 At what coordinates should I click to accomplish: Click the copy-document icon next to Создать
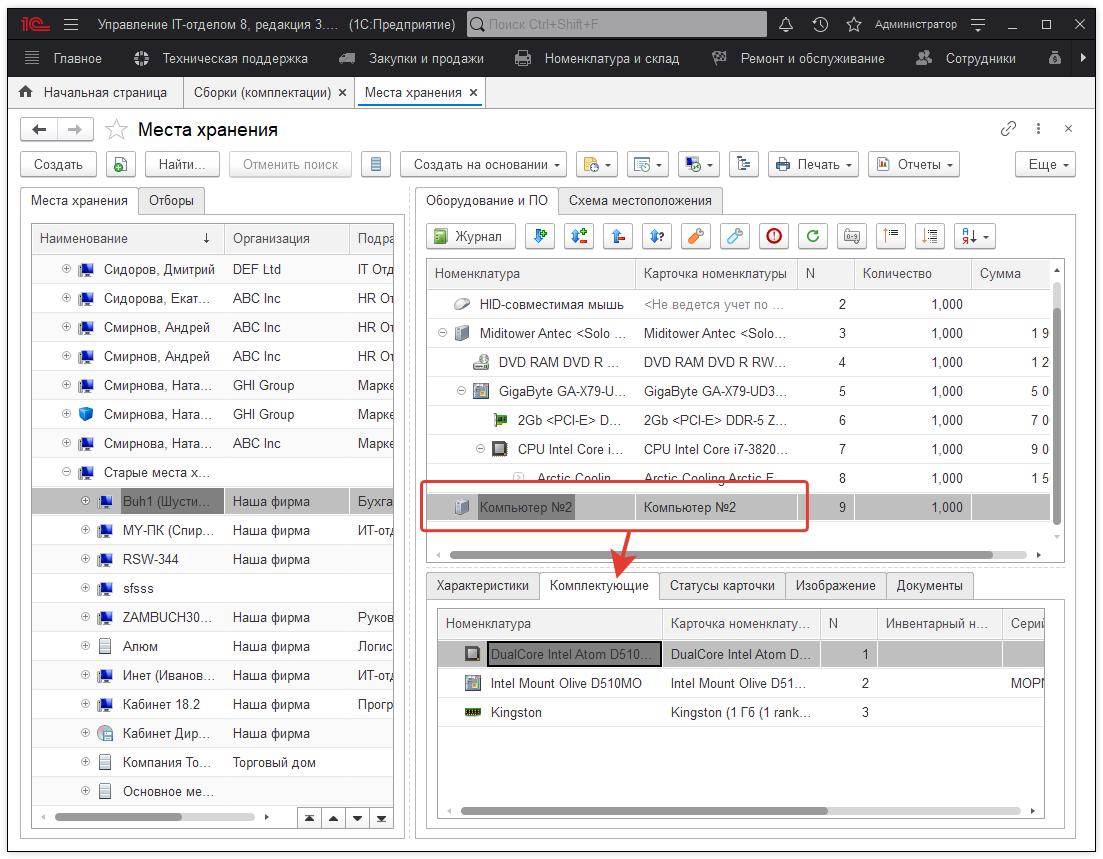120,164
